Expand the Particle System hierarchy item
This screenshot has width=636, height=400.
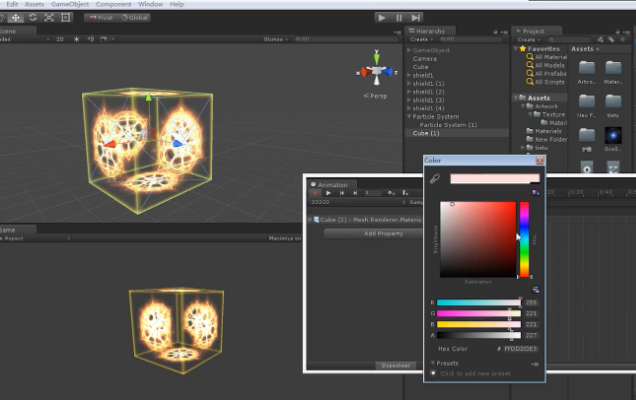click(x=407, y=116)
